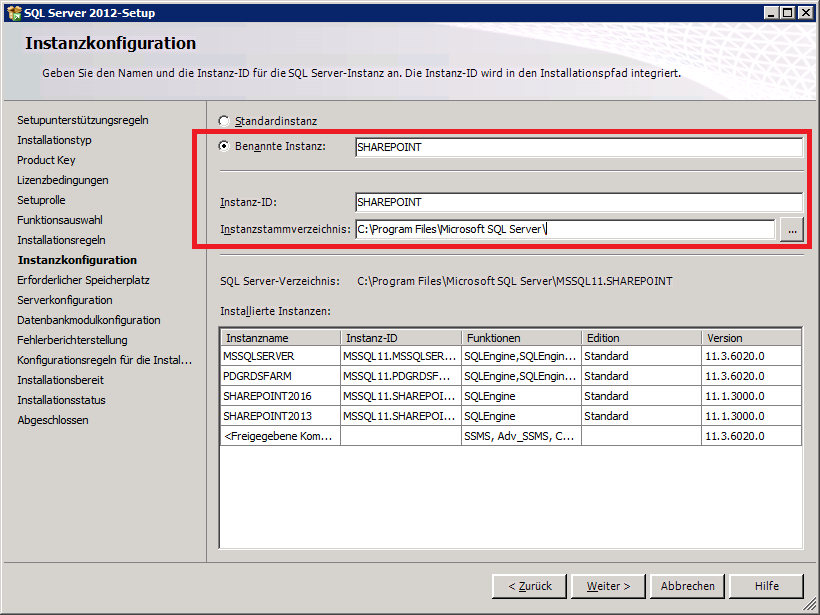Select the Benannte Instanz radio button
This screenshot has height=615, width=820.
224,147
